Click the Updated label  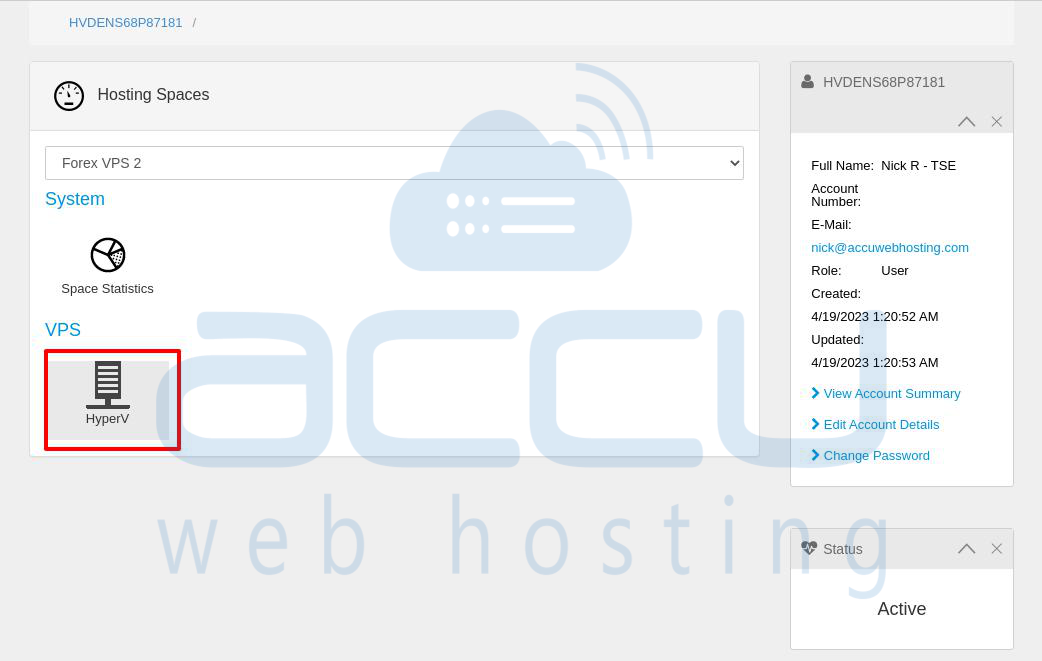[837, 339]
